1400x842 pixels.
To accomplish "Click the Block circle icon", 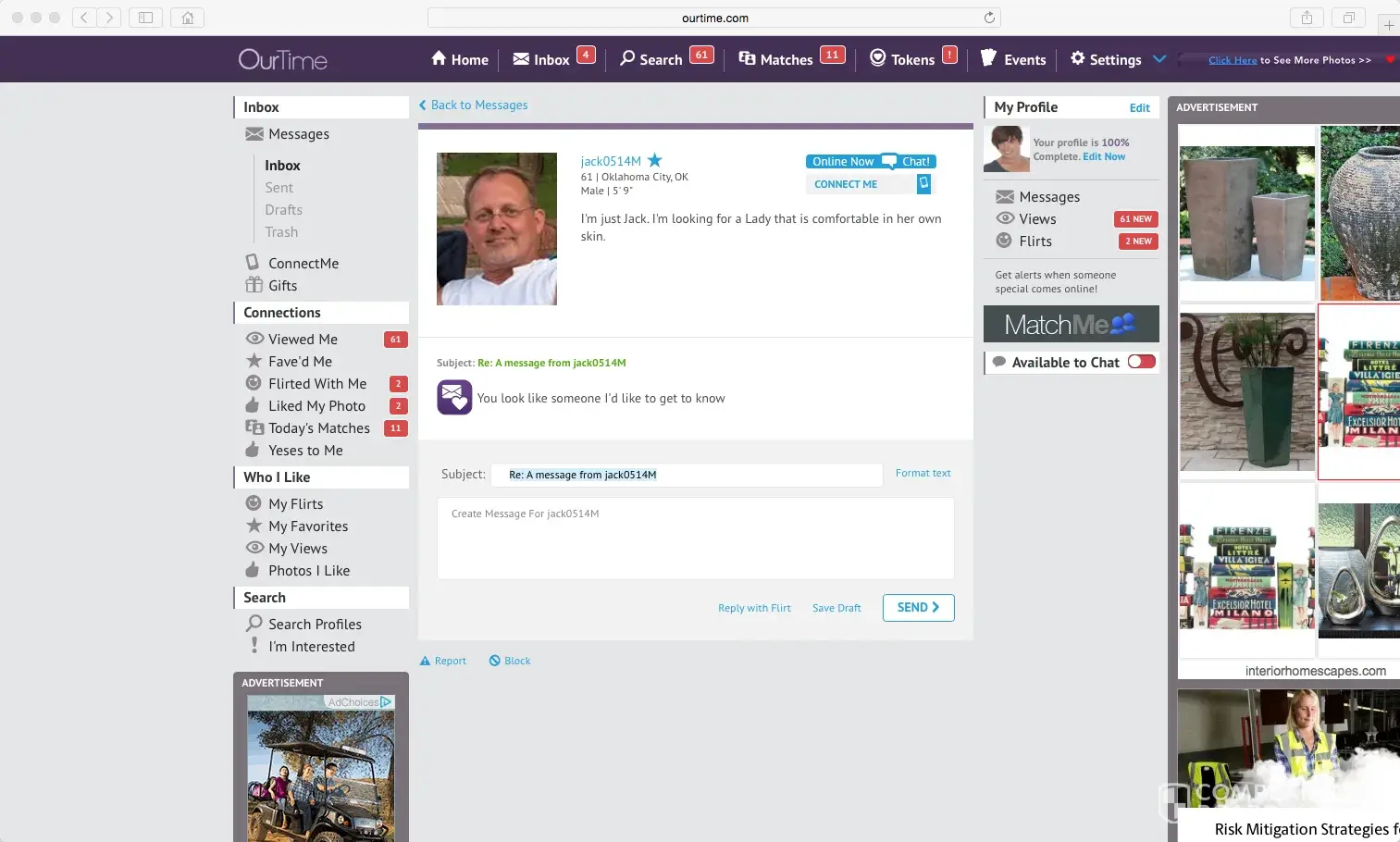I will point(495,661).
